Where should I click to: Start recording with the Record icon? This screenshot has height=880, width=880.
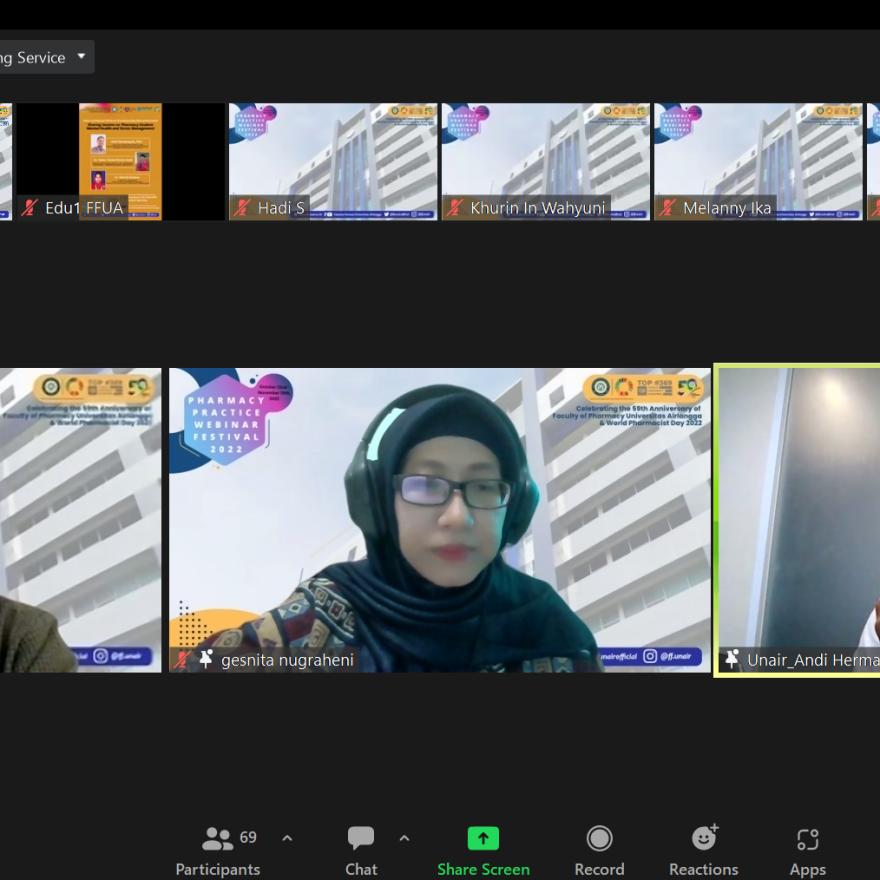(x=599, y=838)
